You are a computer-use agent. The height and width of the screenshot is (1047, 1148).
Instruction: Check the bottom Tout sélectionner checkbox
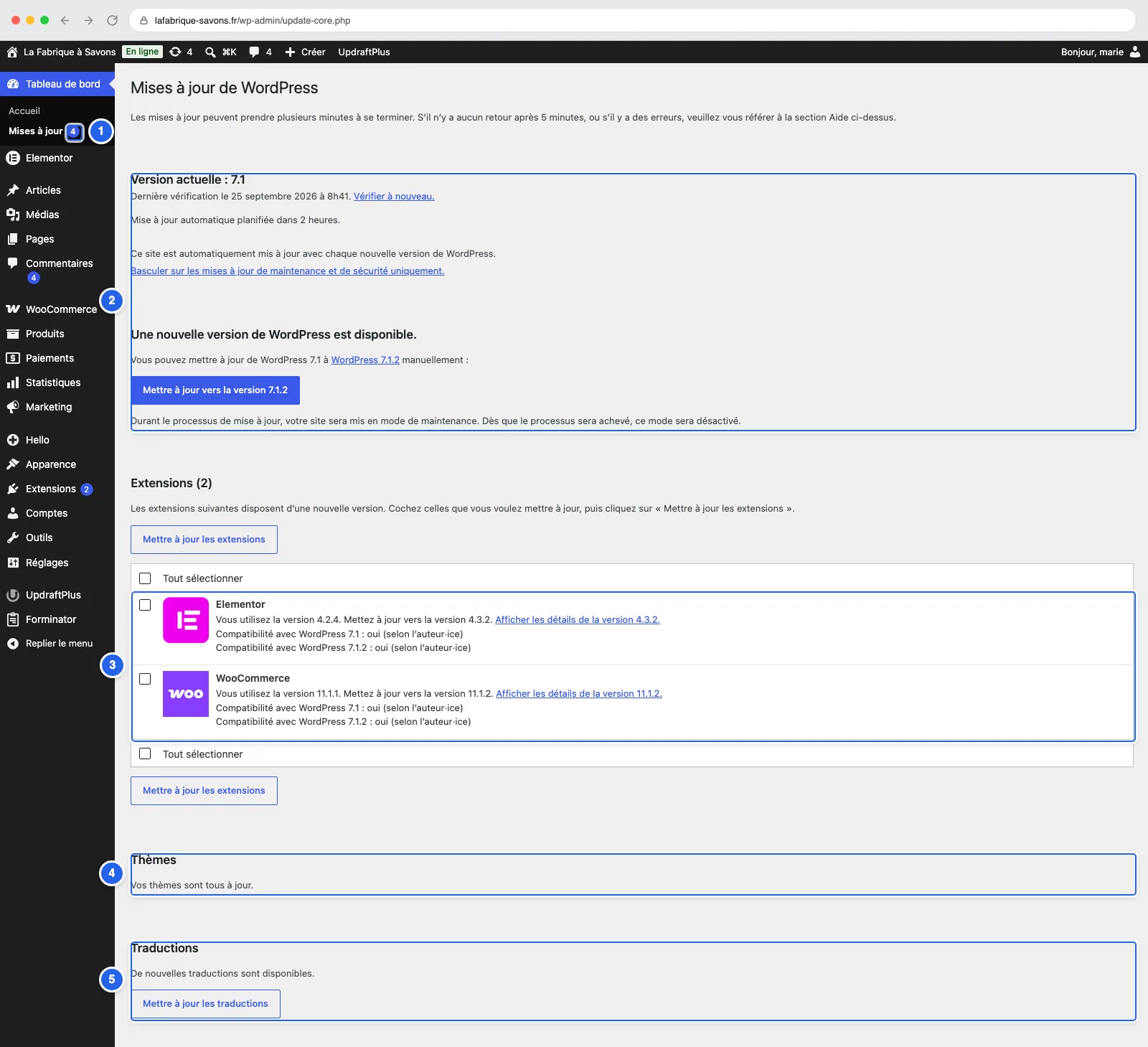tap(145, 753)
